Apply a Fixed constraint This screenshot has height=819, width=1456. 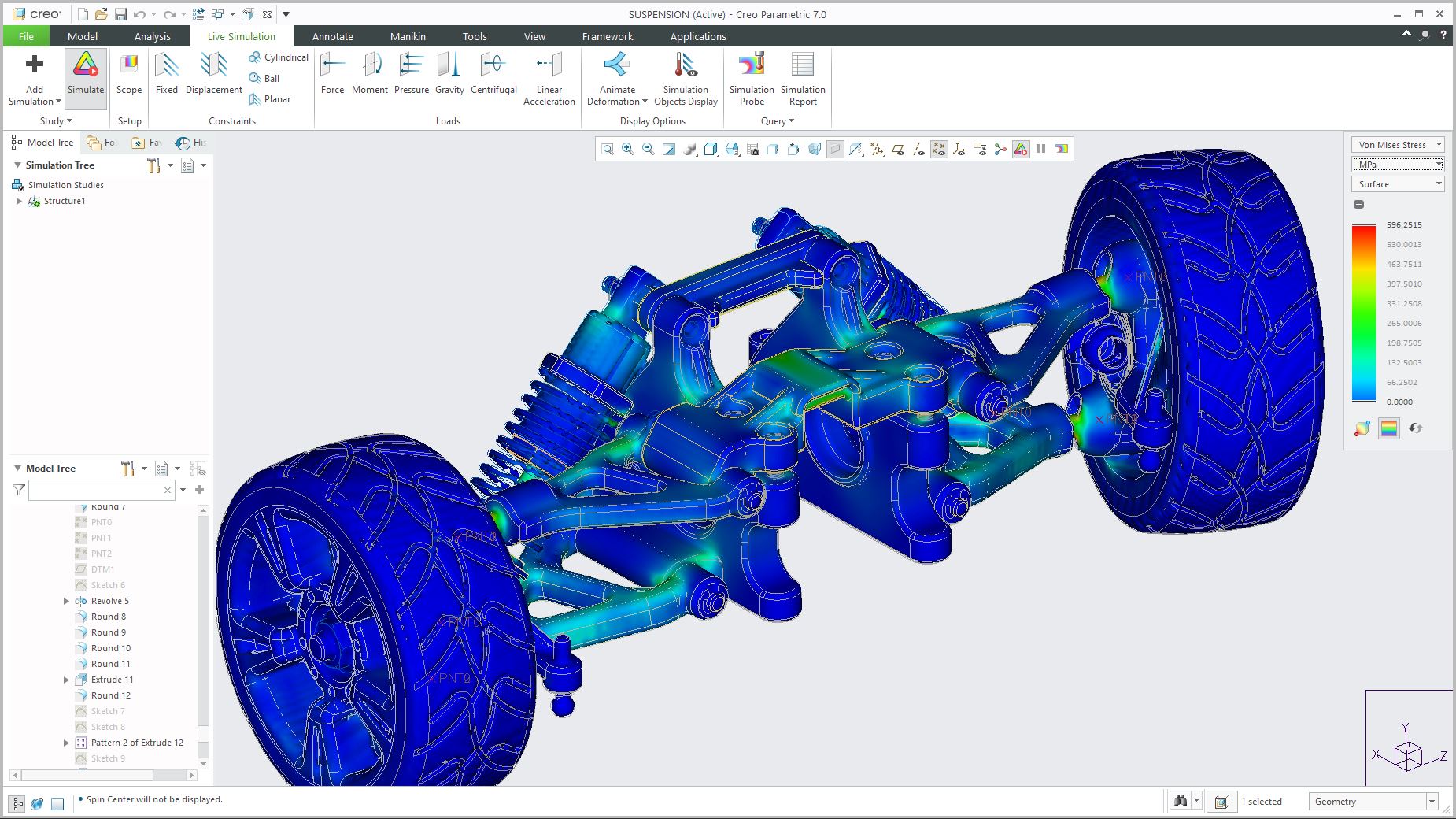point(167,76)
